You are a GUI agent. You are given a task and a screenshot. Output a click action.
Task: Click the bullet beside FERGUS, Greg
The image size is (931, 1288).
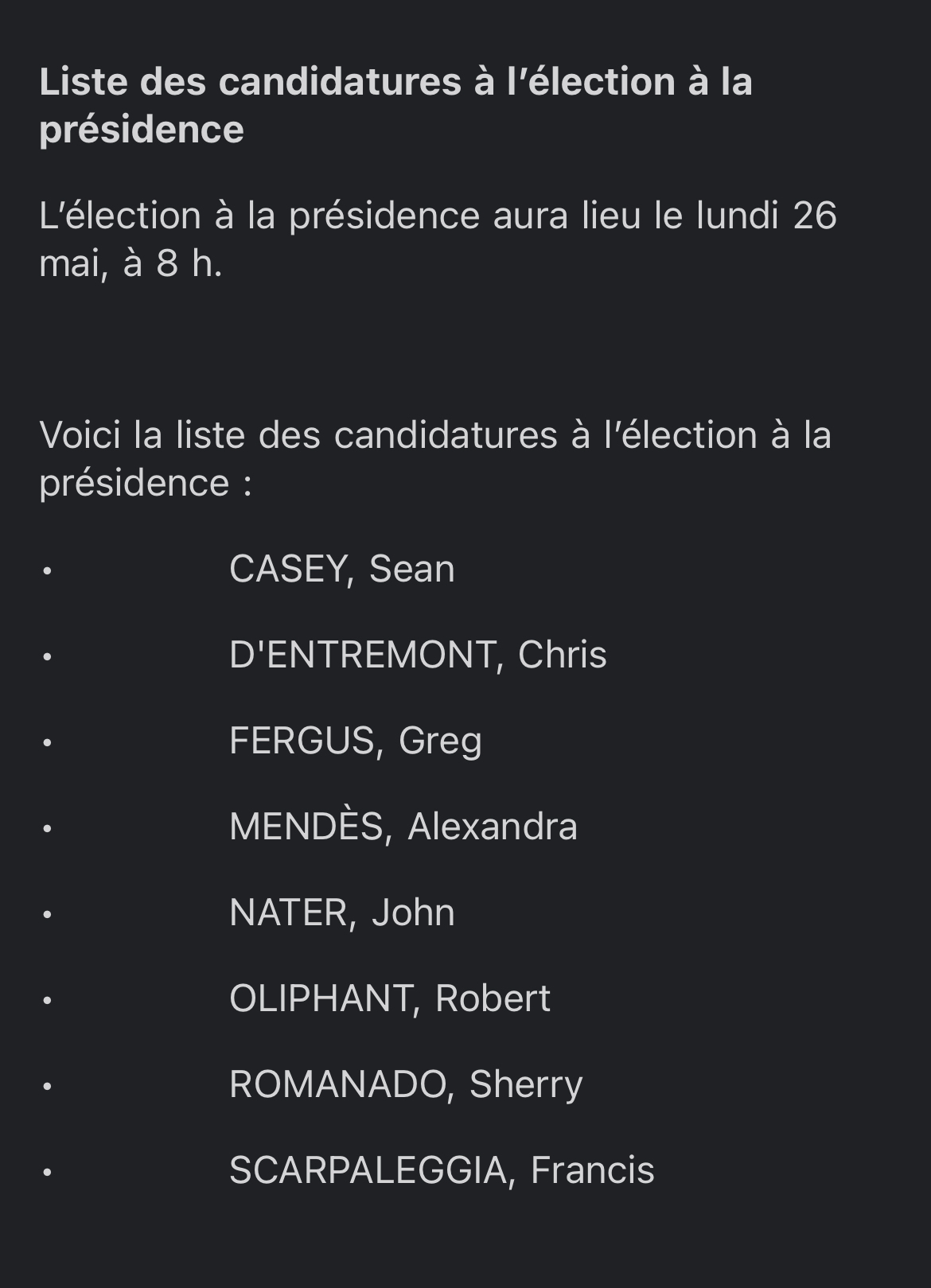click(48, 742)
